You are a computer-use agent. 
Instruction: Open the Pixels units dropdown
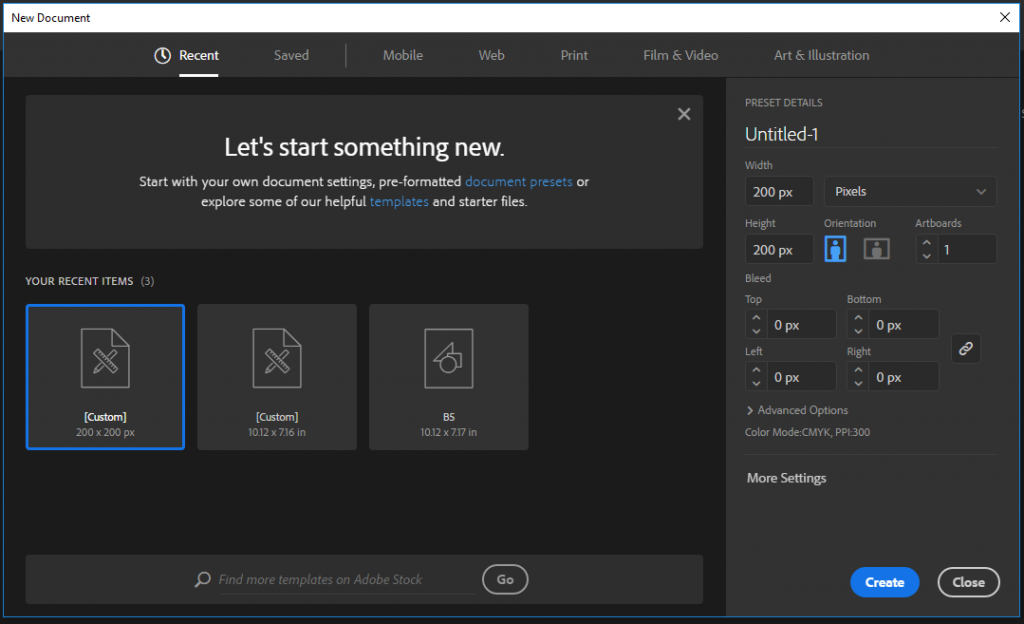[910, 191]
